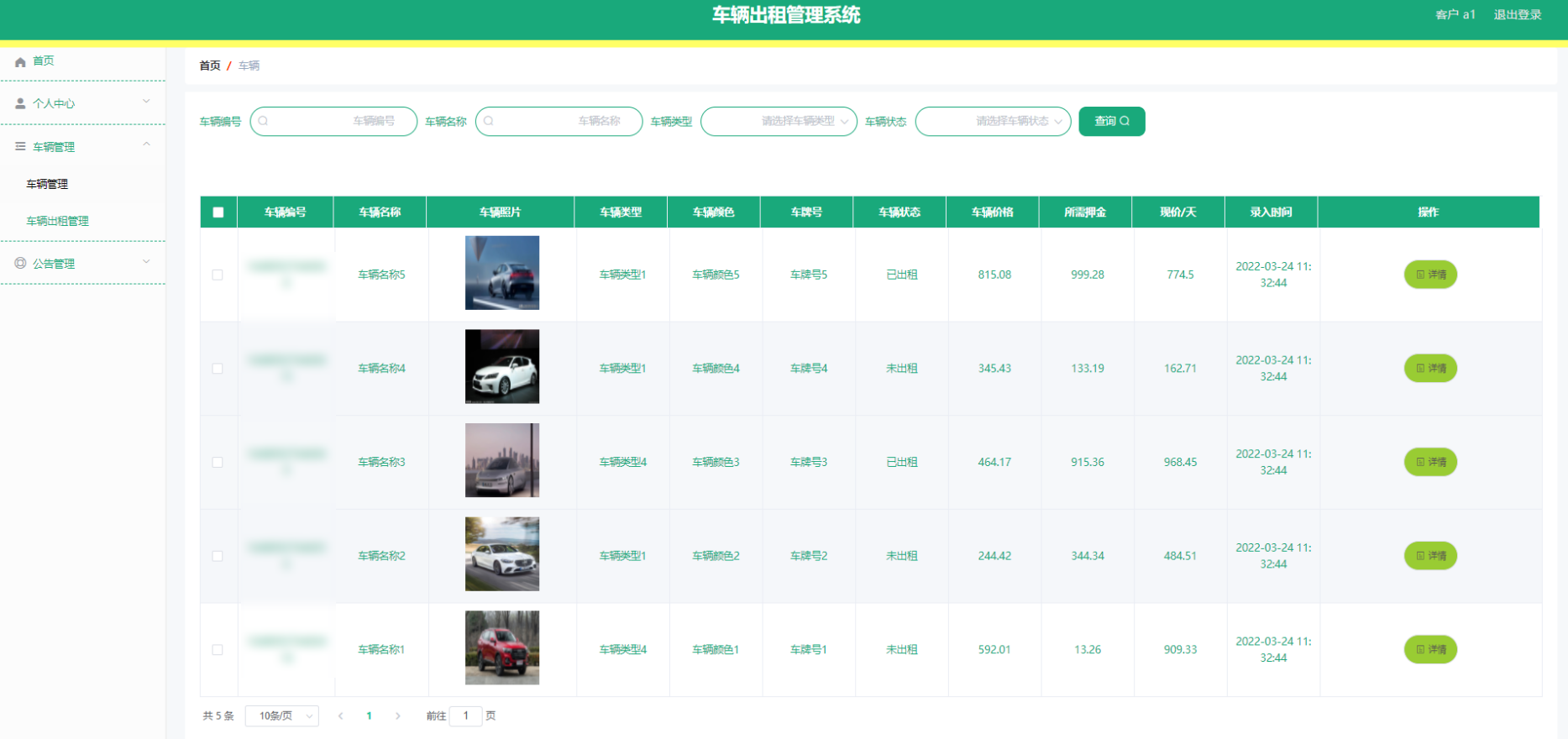Focus the 前往 page number input
Viewport: 1568px width, 739px height.
pos(465,716)
